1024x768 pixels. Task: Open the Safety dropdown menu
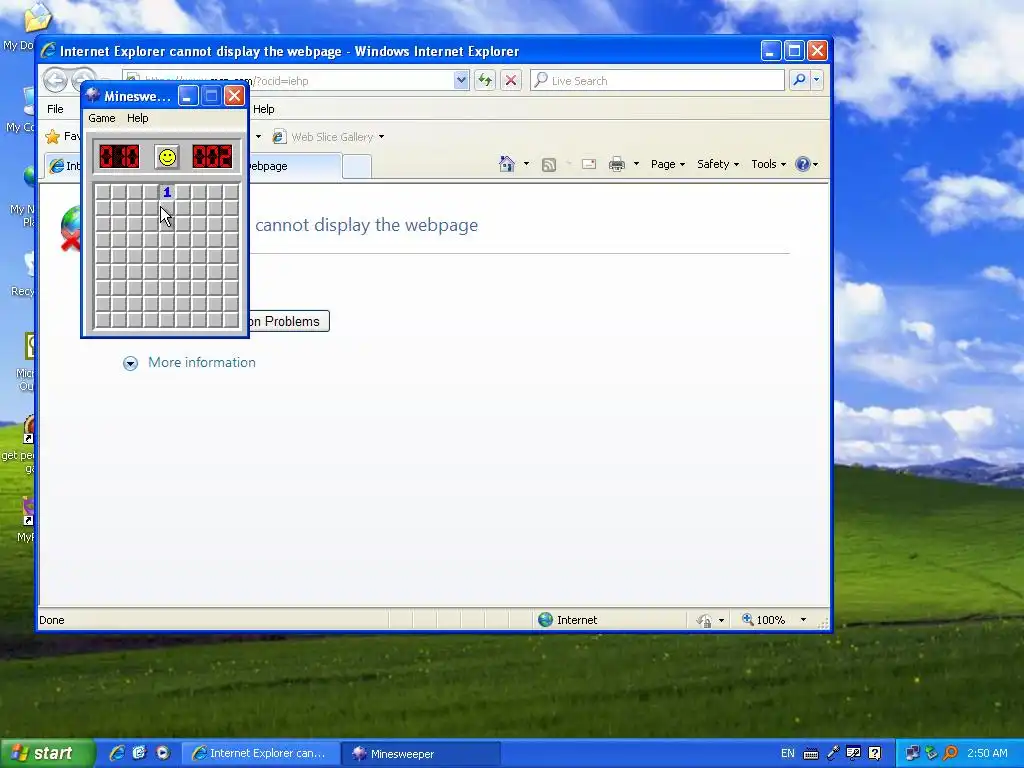click(718, 164)
